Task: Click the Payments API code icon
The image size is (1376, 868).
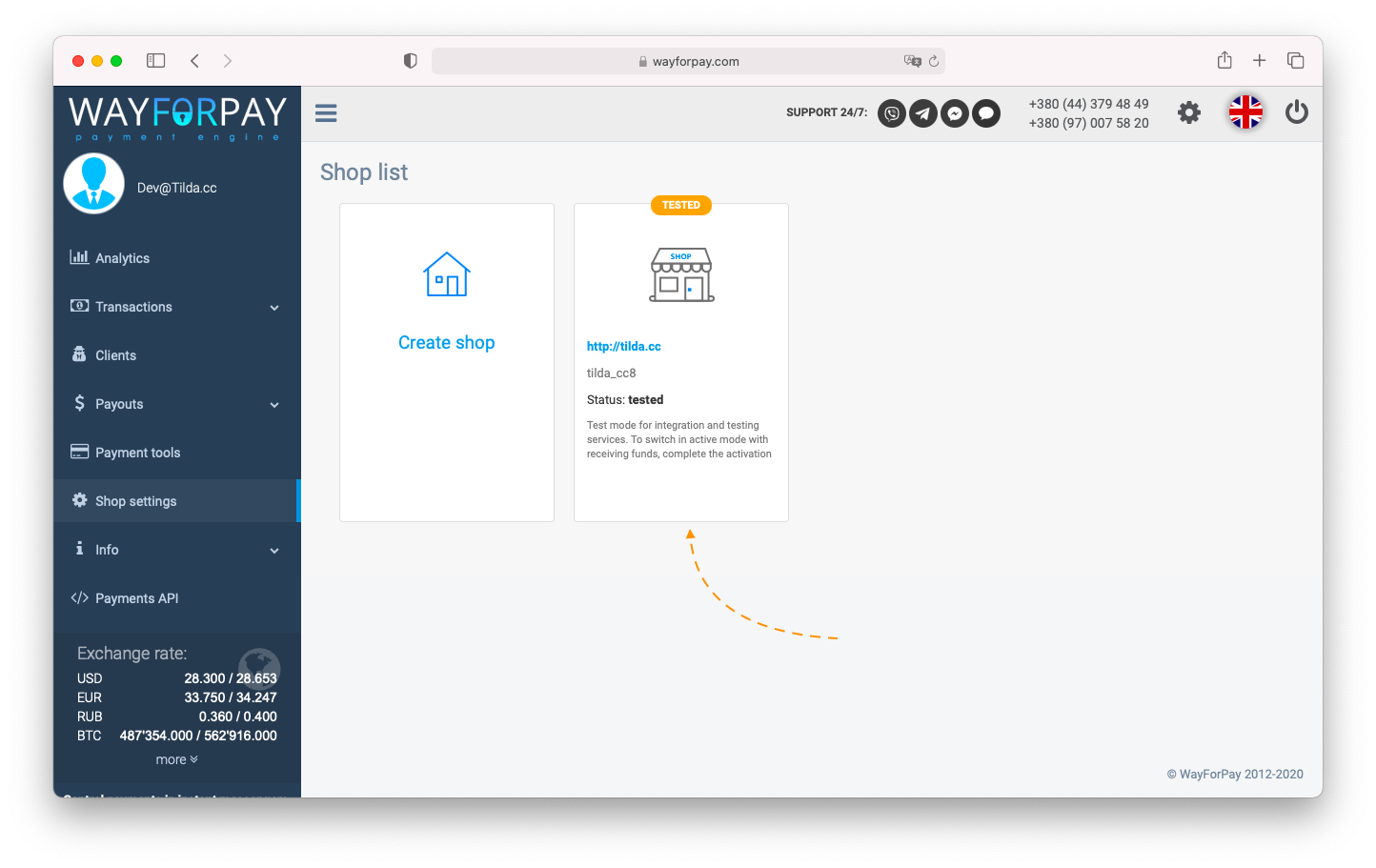Action: point(80,597)
